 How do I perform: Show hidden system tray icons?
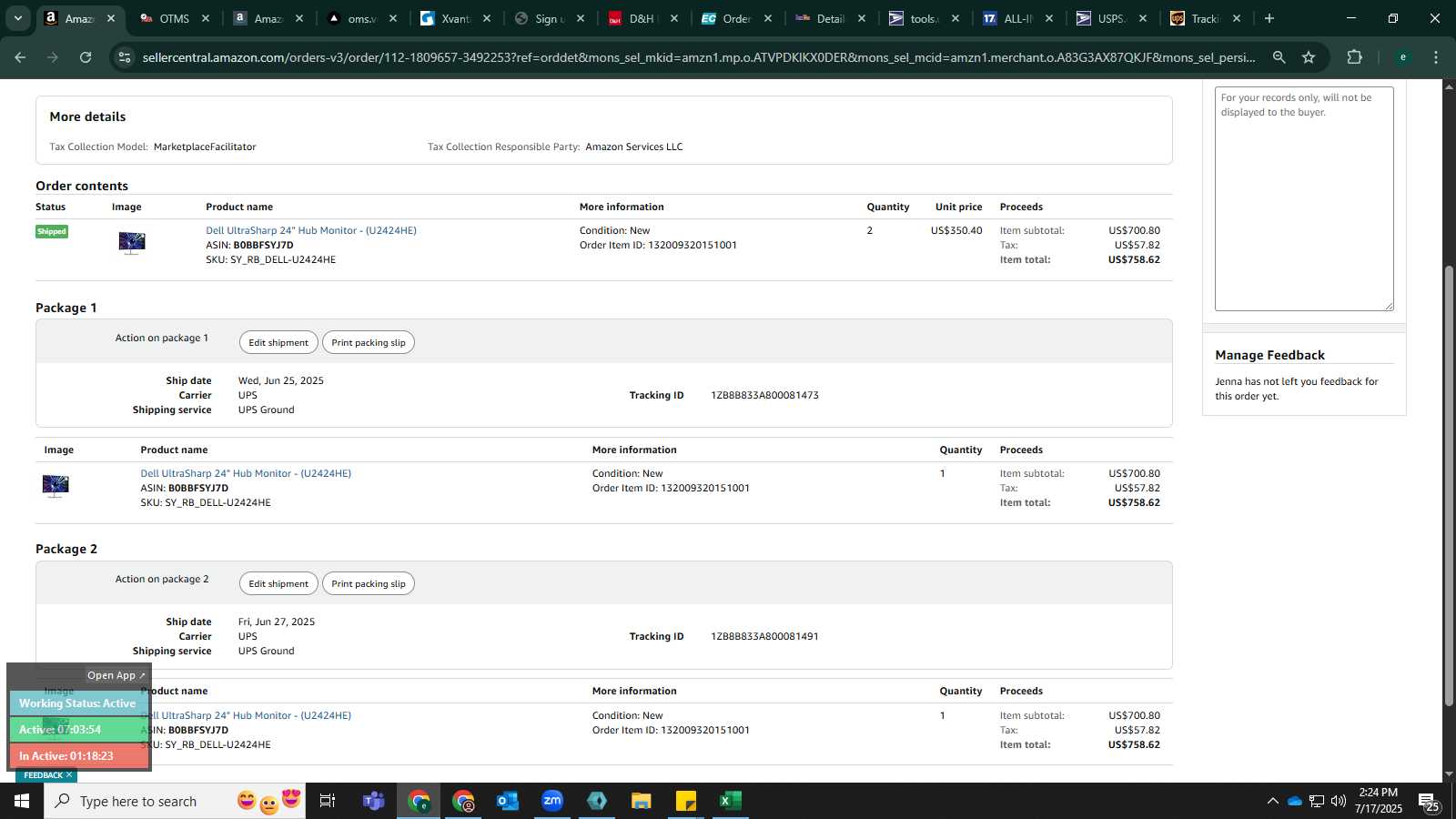click(1272, 801)
